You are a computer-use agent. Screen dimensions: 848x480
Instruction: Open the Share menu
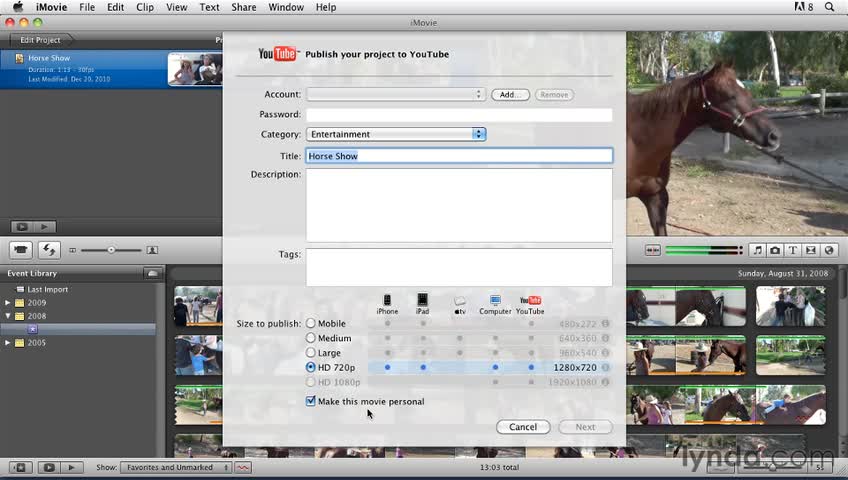[243, 7]
